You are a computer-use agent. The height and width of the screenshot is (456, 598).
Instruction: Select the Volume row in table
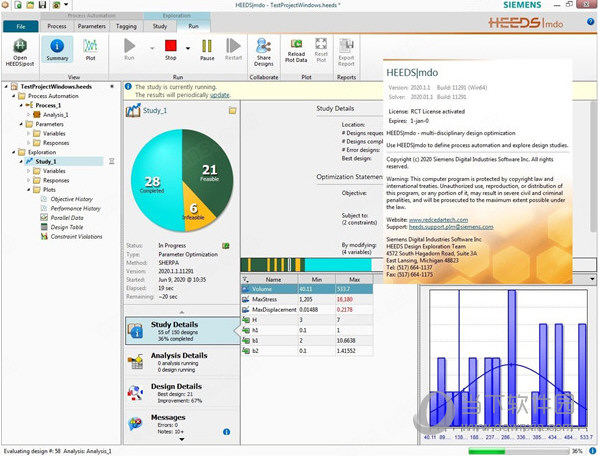coord(307,289)
